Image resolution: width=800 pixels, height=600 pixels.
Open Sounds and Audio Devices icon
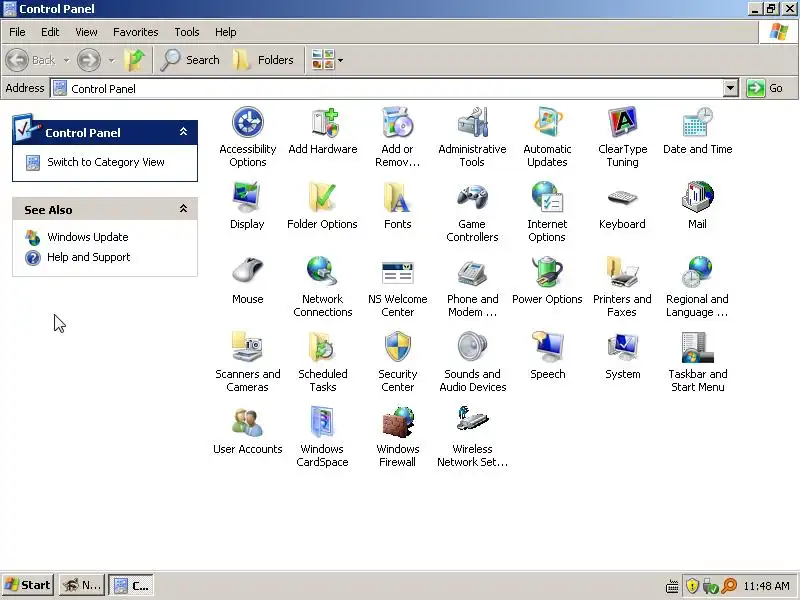[x=472, y=347]
